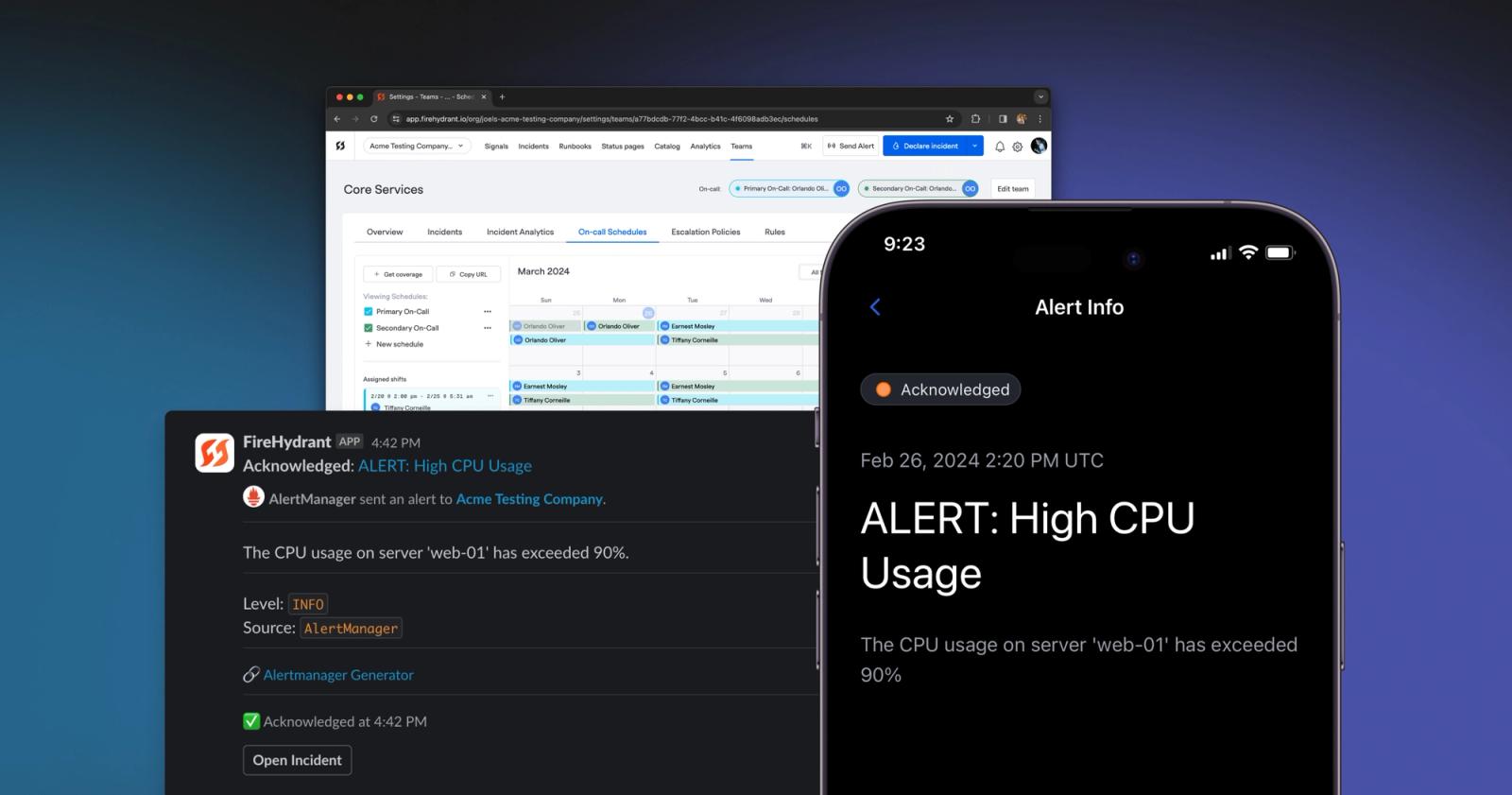Viewport: 1512px width, 795px height.
Task: Click the Open Incident button
Action: point(298,760)
